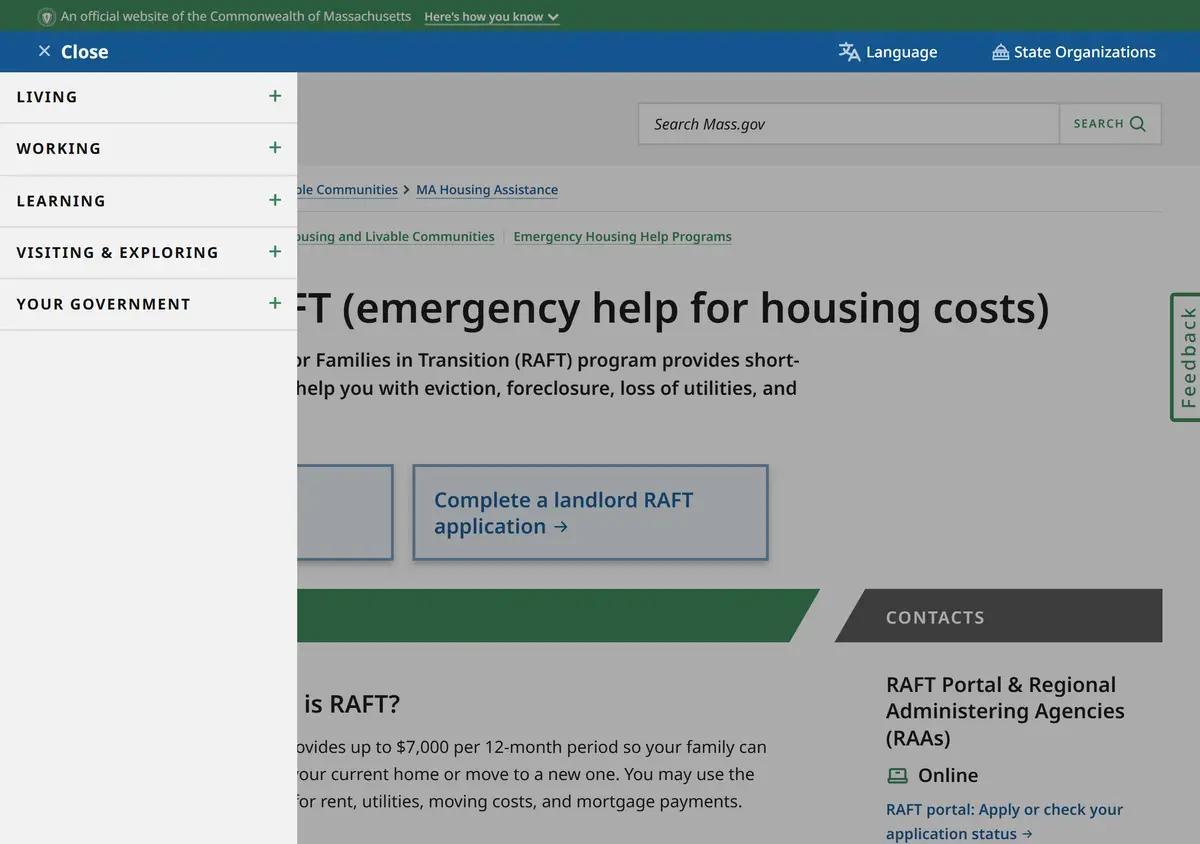This screenshot has width=1200, height=844.
Task: Click arrow in landlord RAFT application button
Action: point(561,527)
